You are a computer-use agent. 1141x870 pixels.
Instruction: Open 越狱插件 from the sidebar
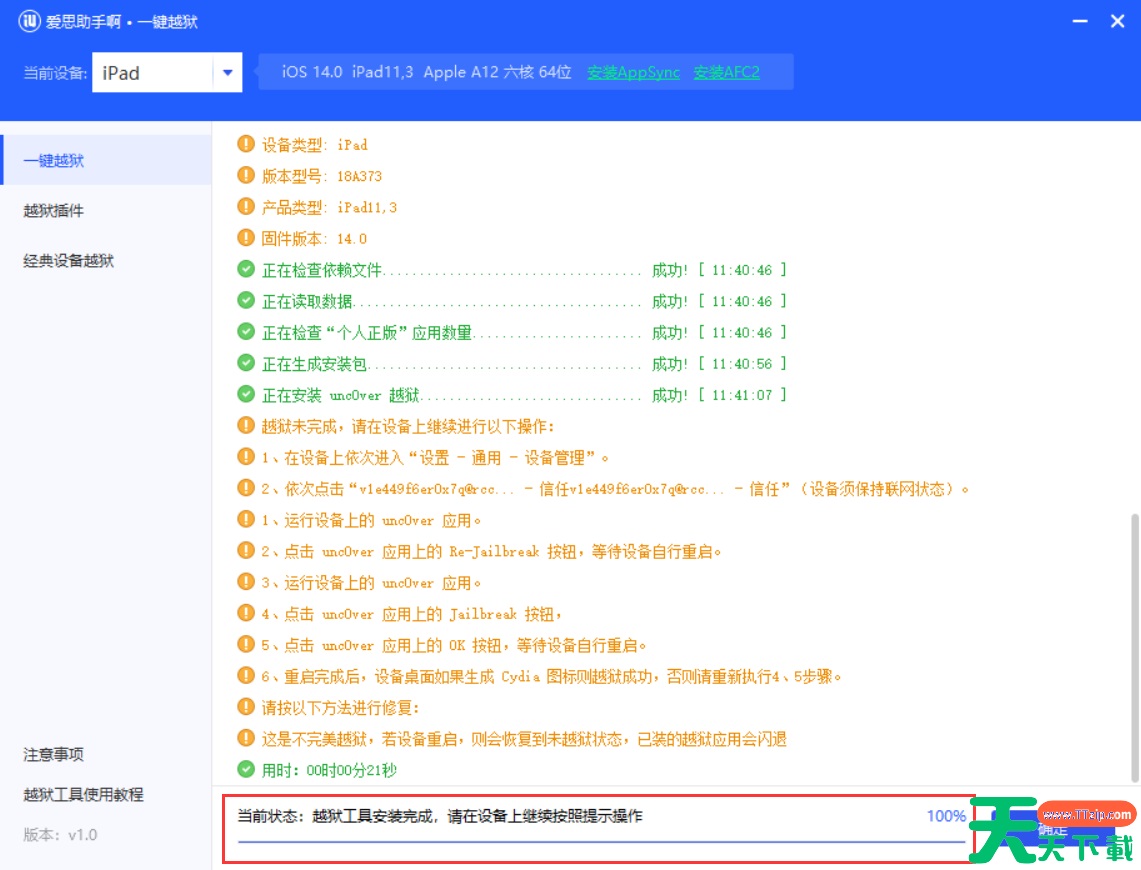54,210
